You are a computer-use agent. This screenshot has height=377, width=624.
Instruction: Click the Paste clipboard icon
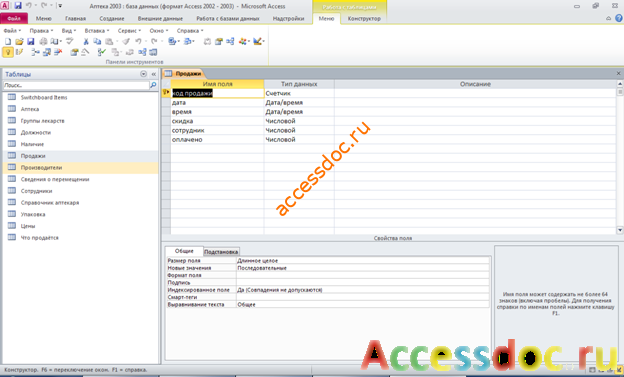109,41
